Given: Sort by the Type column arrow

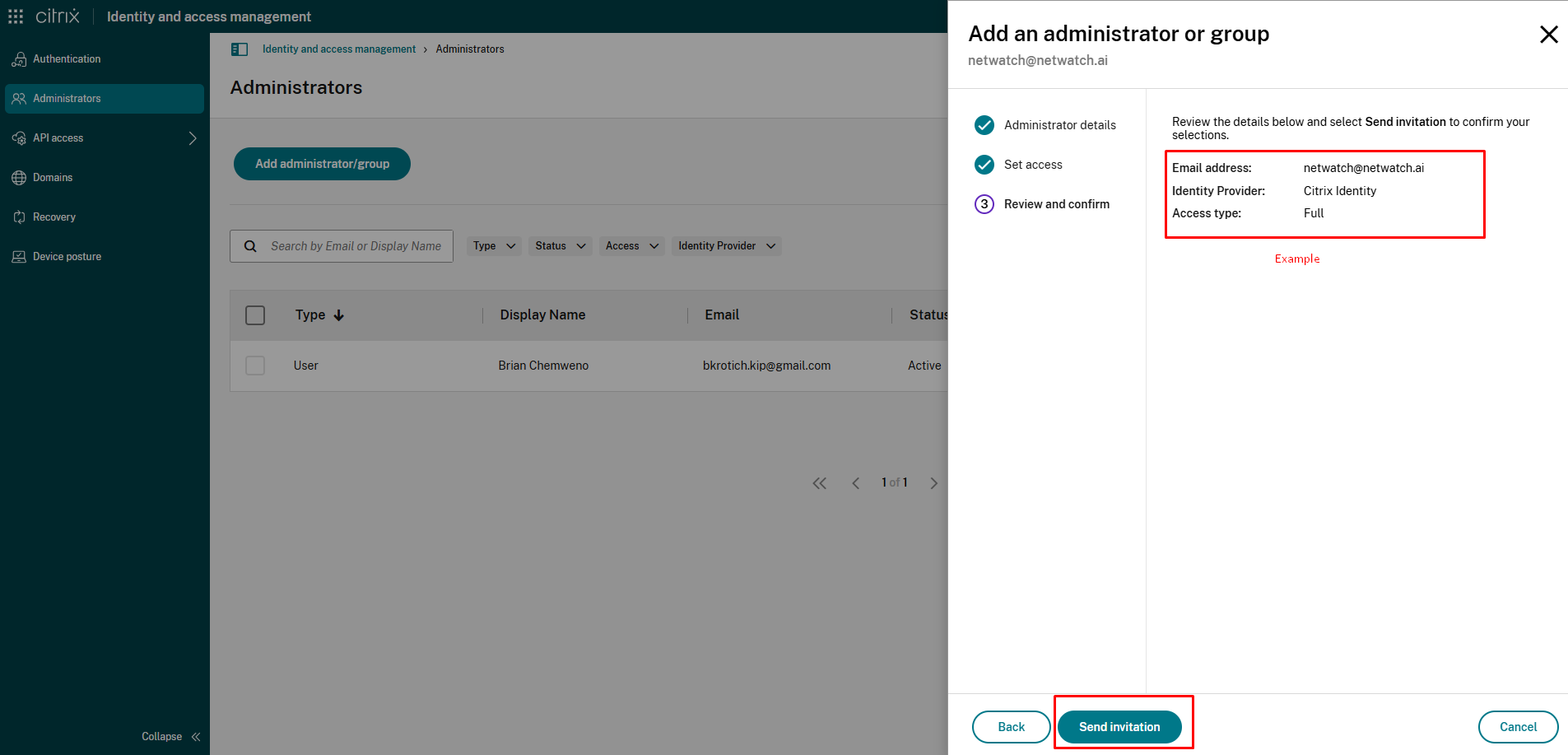Looking at the screenshot, I should point(339,315).
